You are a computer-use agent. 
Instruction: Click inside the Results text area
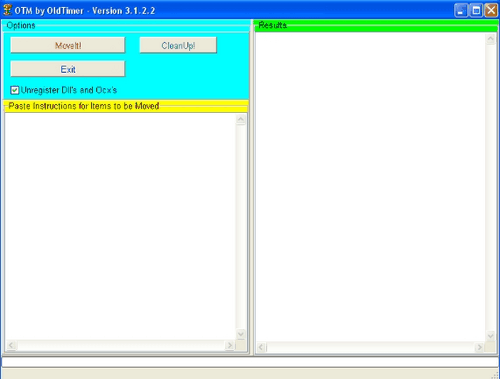pos(370,187)
